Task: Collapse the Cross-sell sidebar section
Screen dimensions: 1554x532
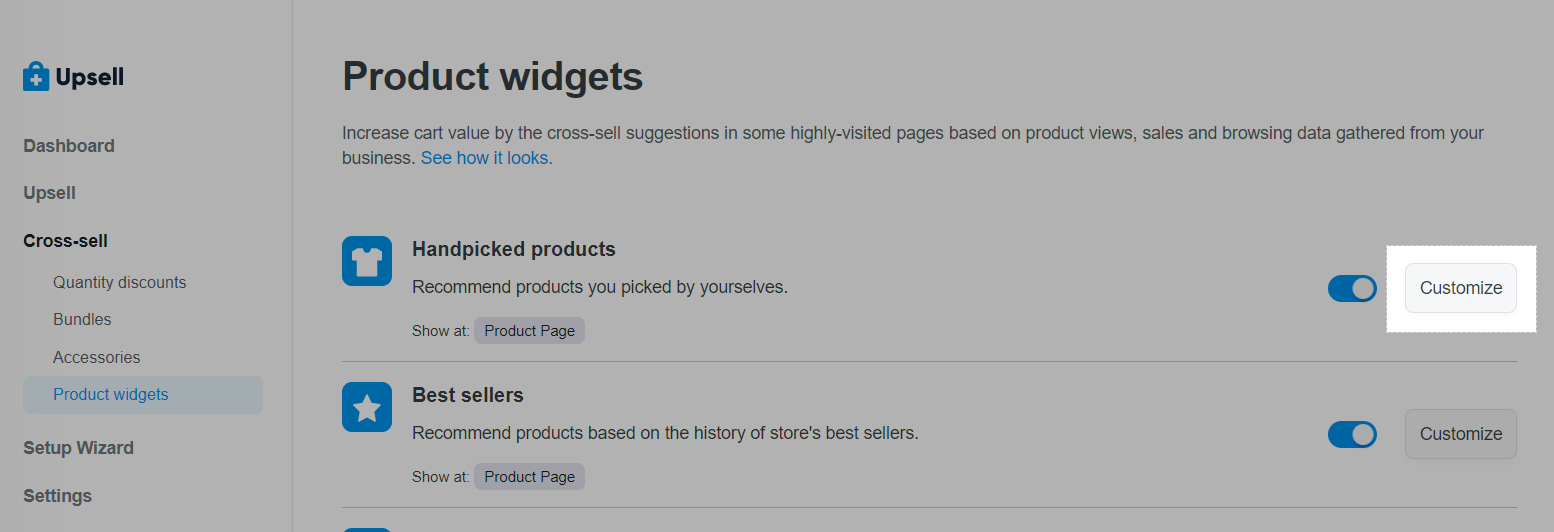Action: (x=66, y=241)
